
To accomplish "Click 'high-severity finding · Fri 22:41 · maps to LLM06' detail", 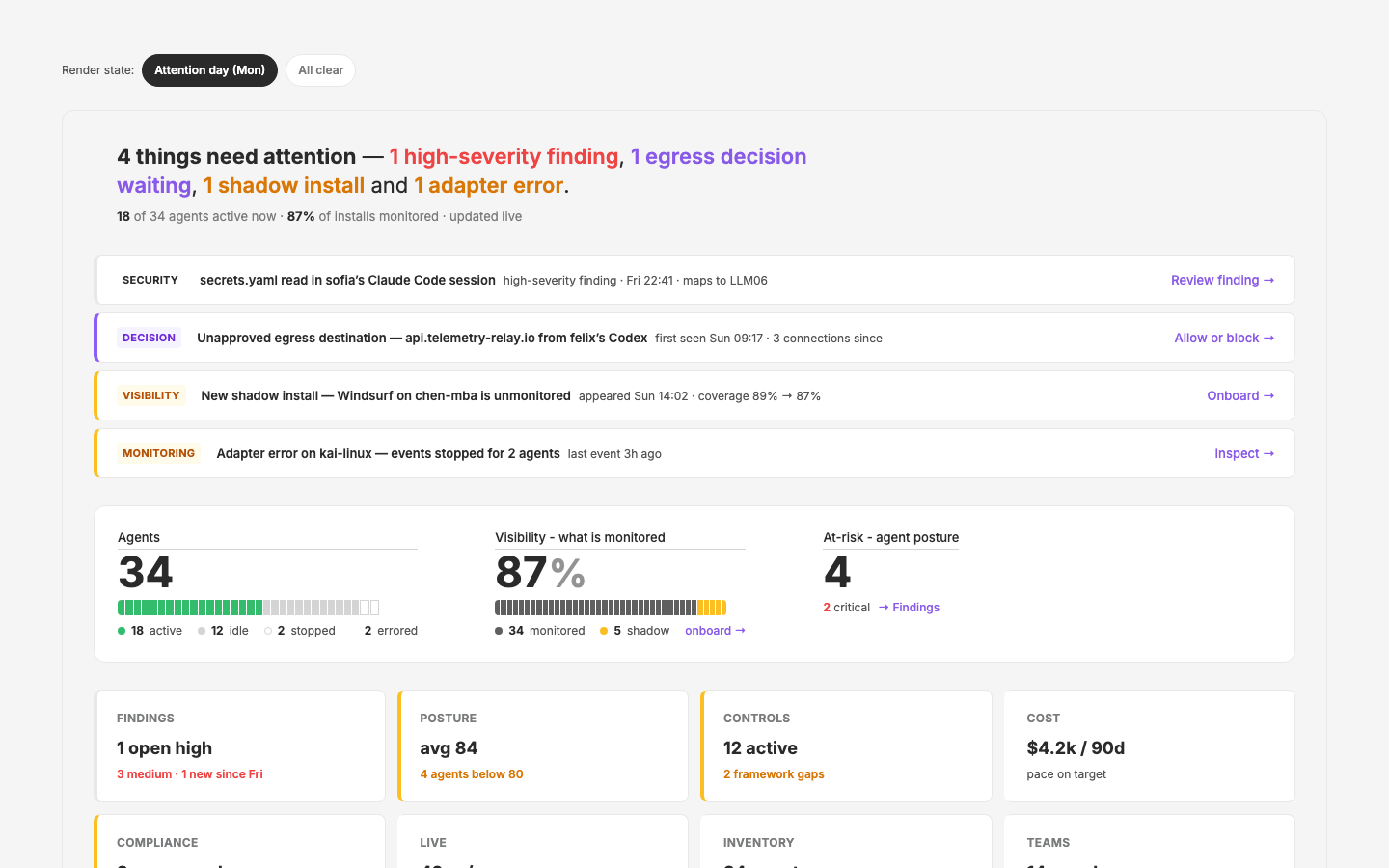I will pyautogui.click(x=636, y=281).
